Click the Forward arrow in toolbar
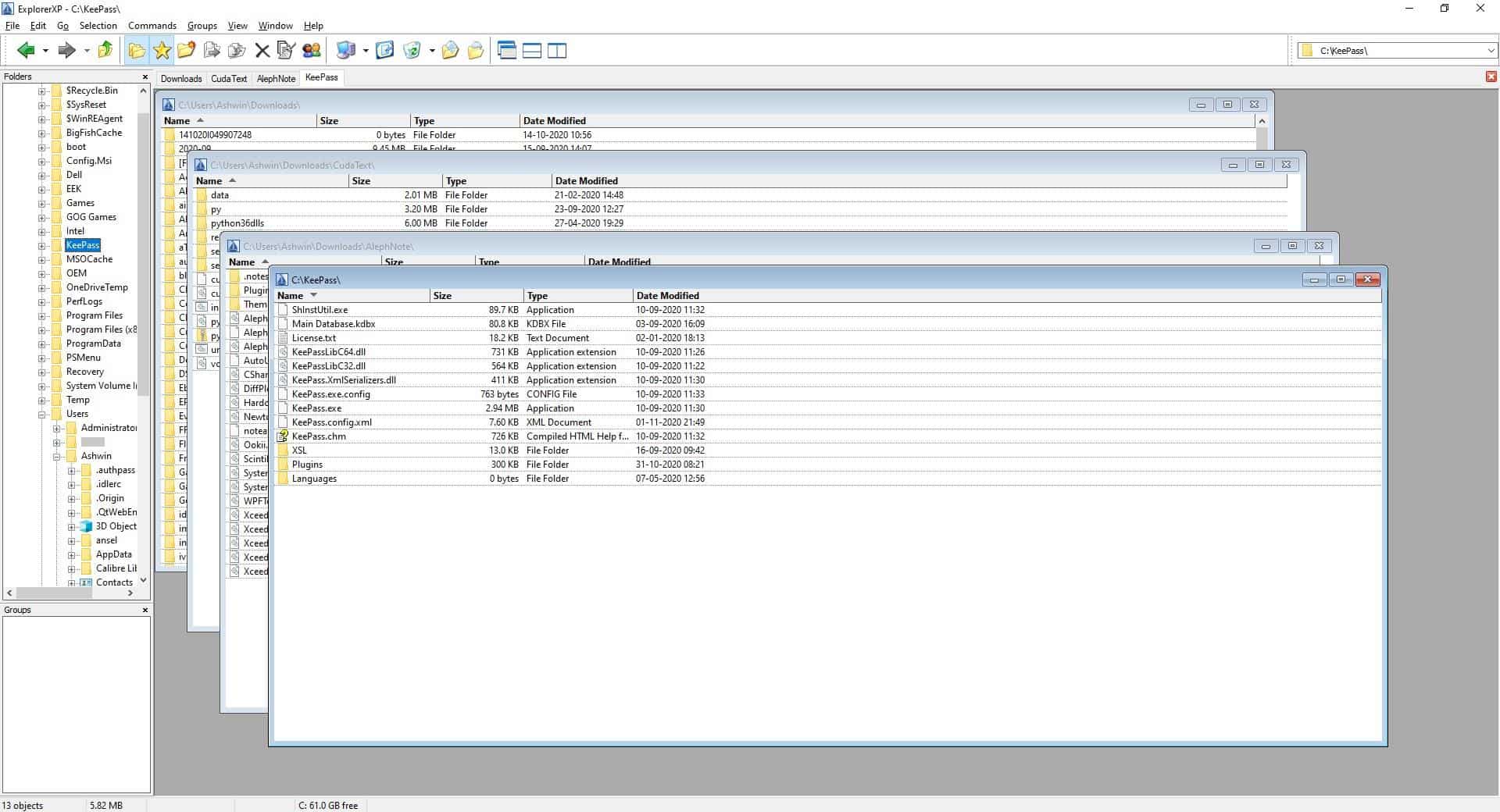This screenshot has height=812, width=1500. click(67, 51)
